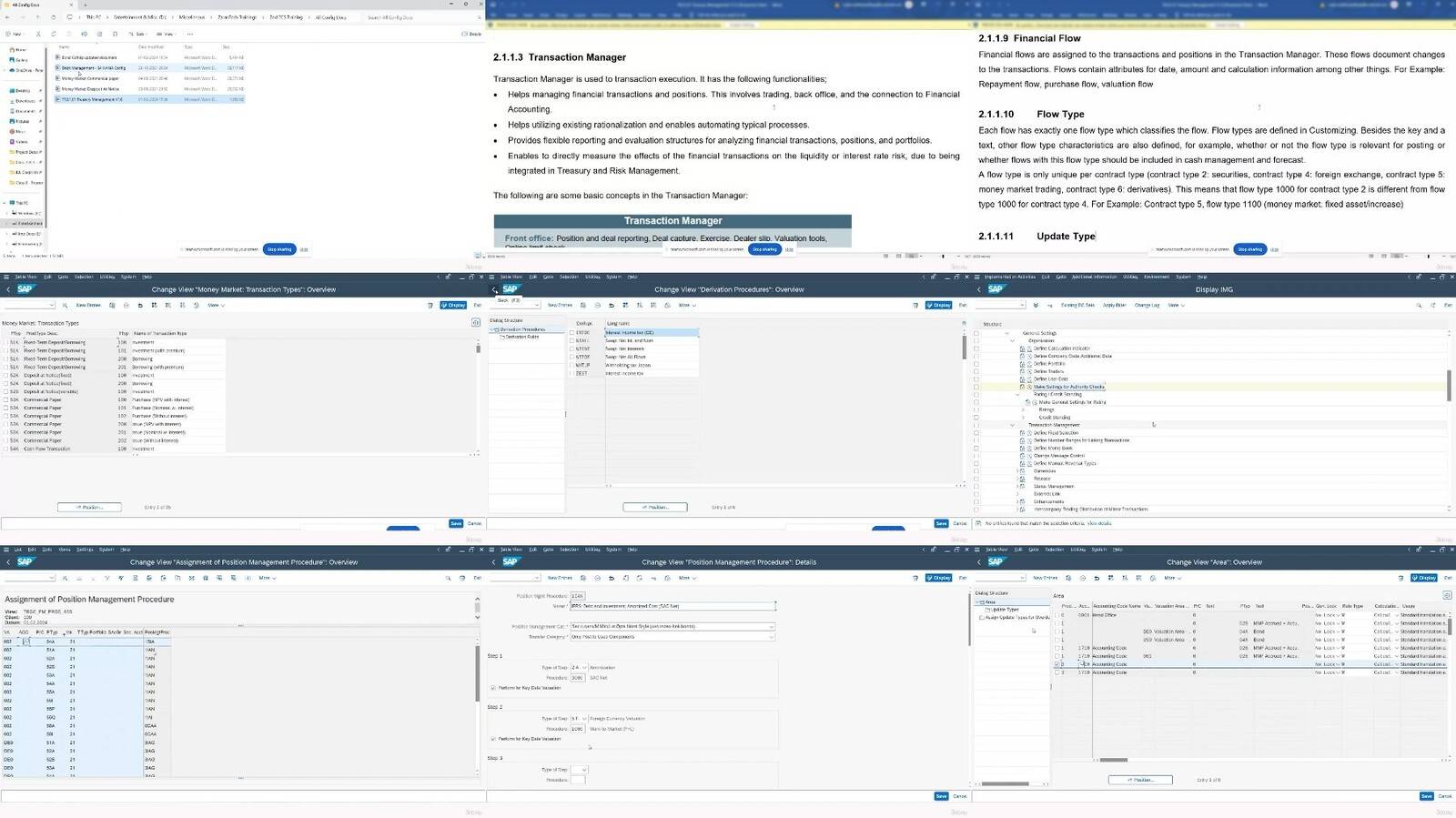Viewport: 1456px width, 818px height.
Task: Click the search icon in Display IMG toolbar
Action: 1419,306
